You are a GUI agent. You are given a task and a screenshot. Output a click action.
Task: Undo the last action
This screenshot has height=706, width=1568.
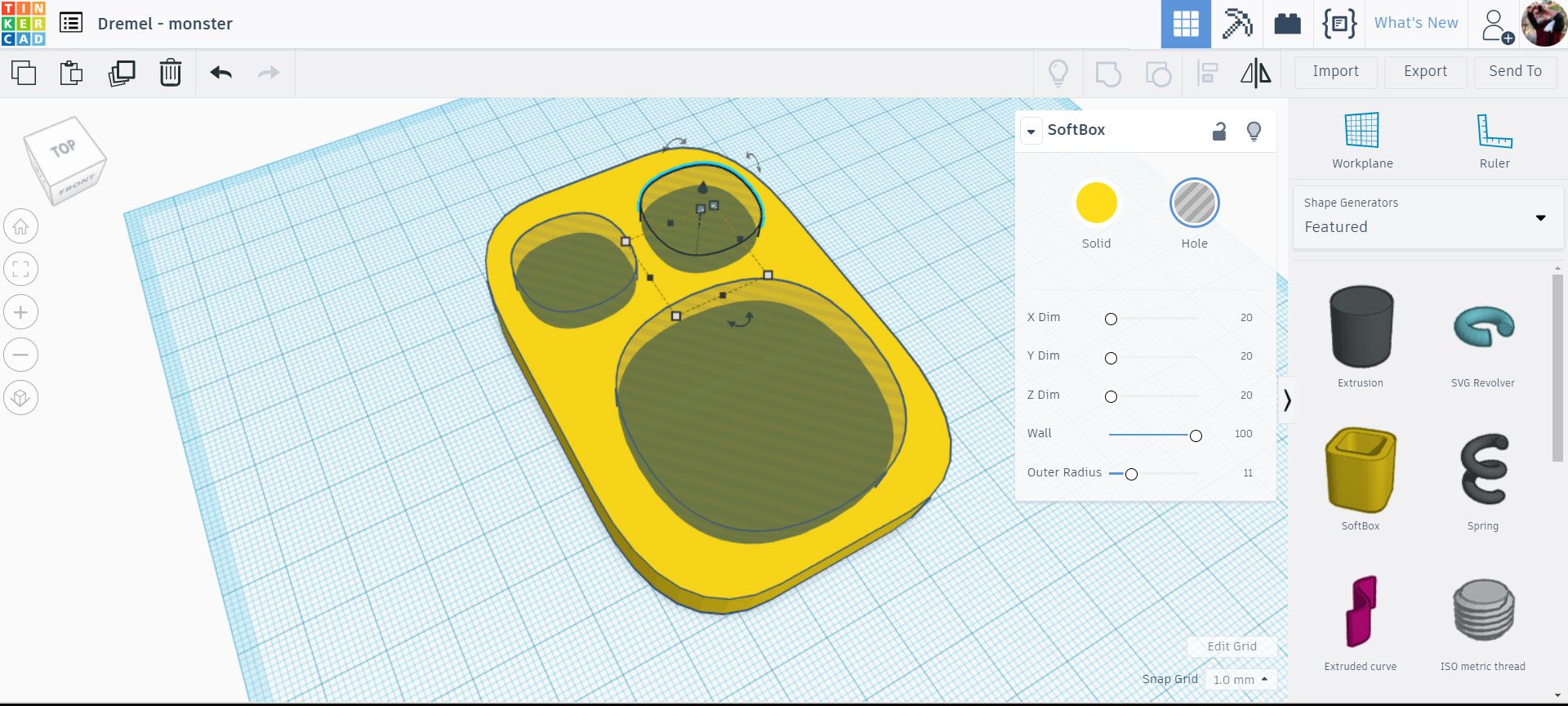tap(220, 73)
